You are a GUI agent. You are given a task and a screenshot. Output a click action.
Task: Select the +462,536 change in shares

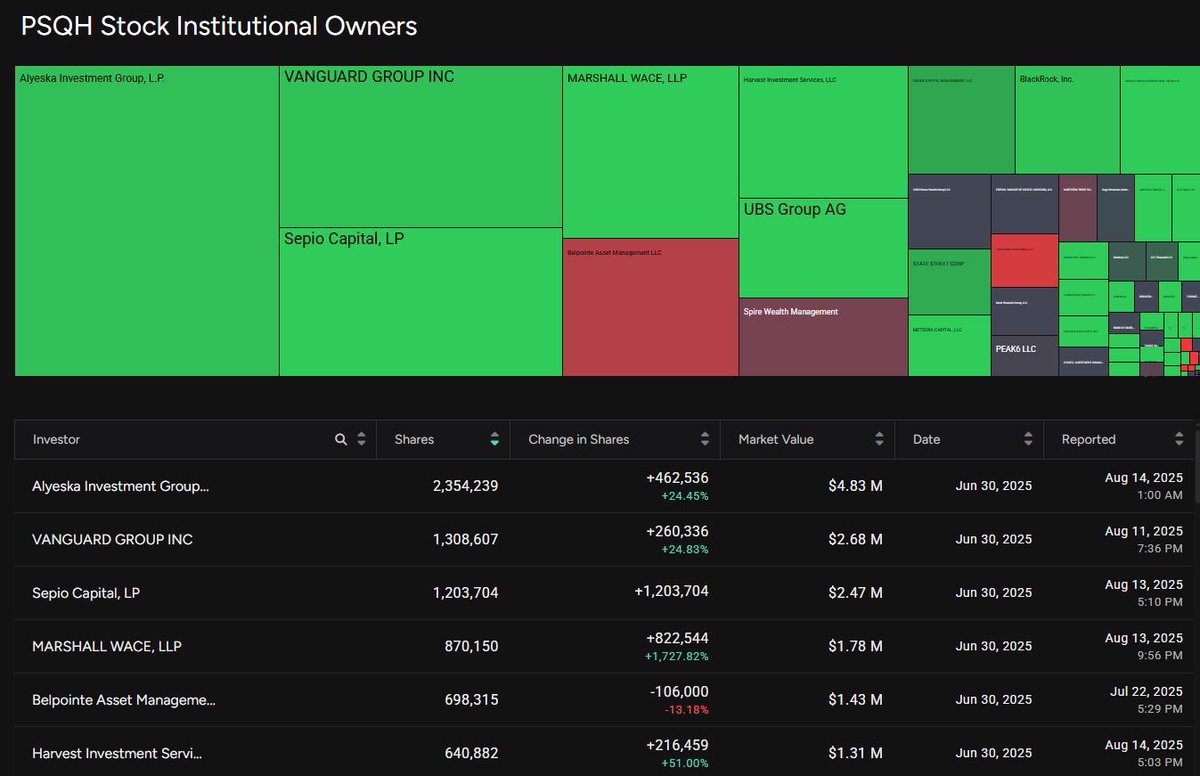point(677,478)
